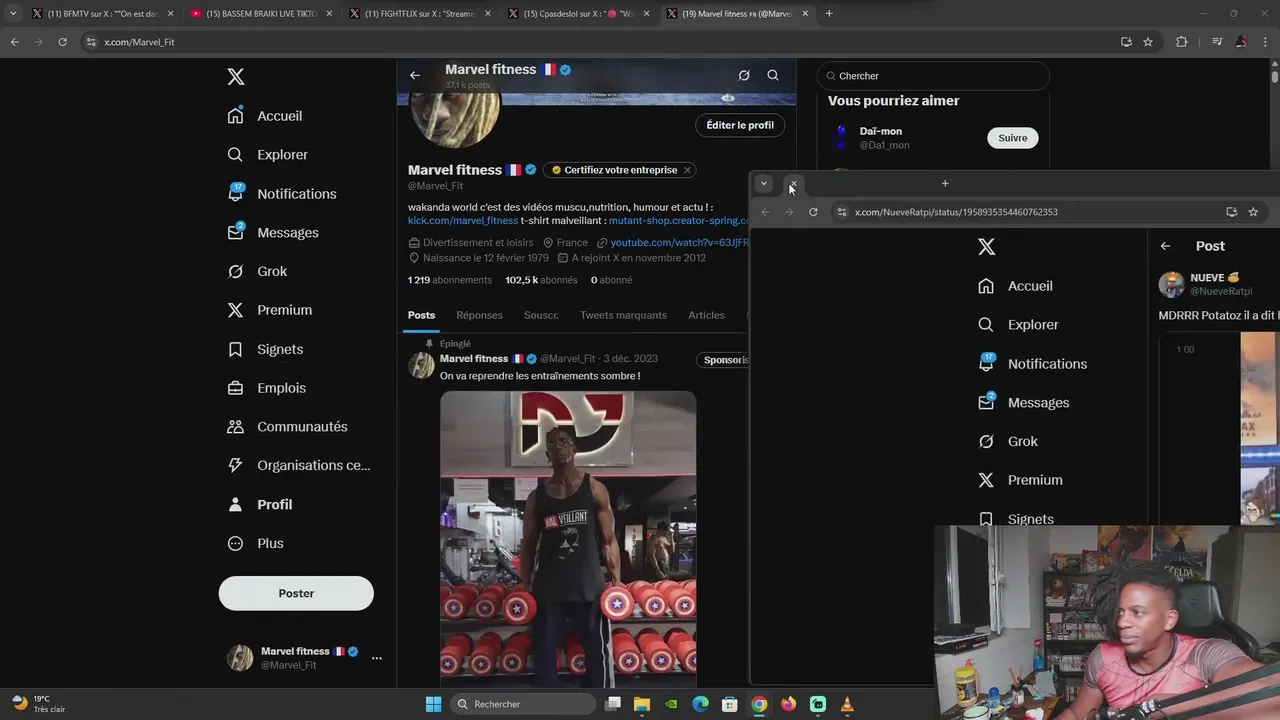Click the back arrow beside Post in the popup window
This screenshot has width=1280, height=720.
click(1166, 246)
